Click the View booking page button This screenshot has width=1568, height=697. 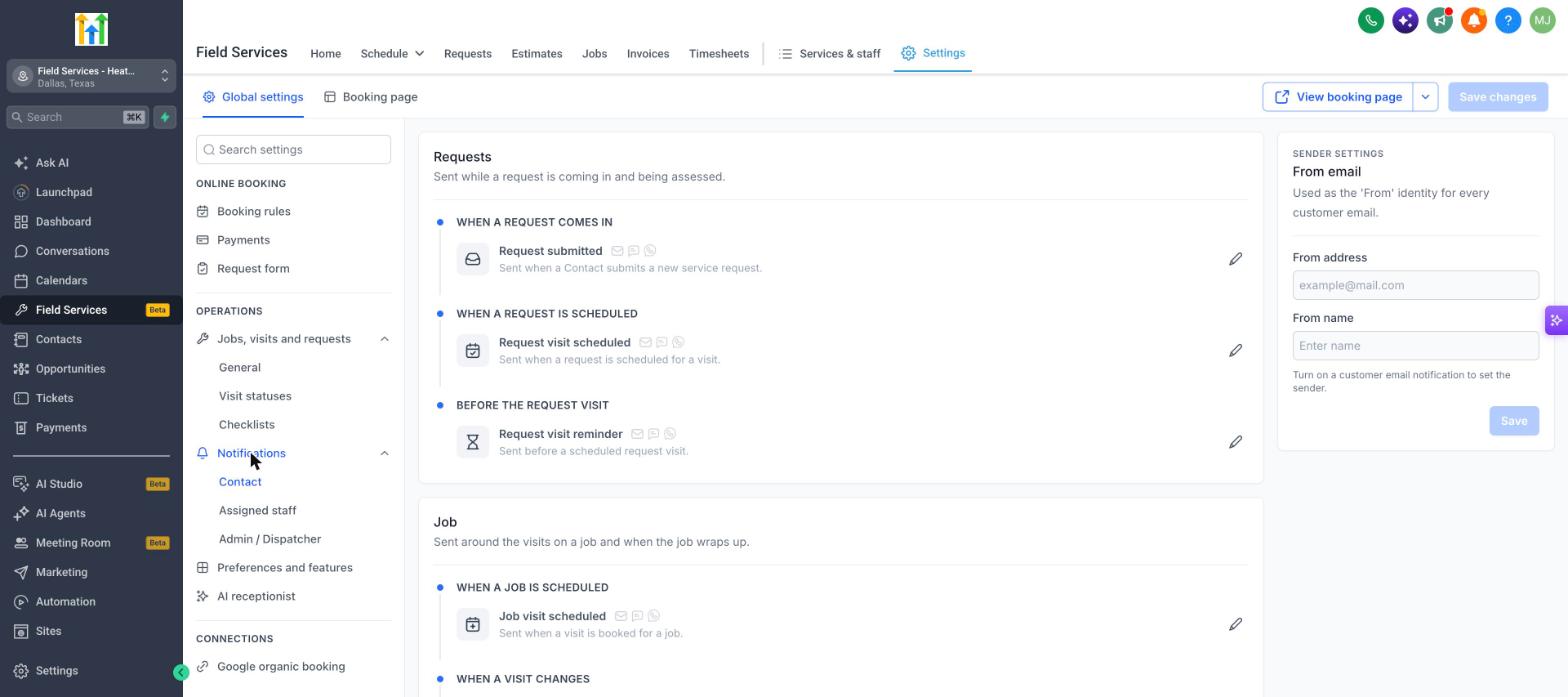tap(1338, 97)
